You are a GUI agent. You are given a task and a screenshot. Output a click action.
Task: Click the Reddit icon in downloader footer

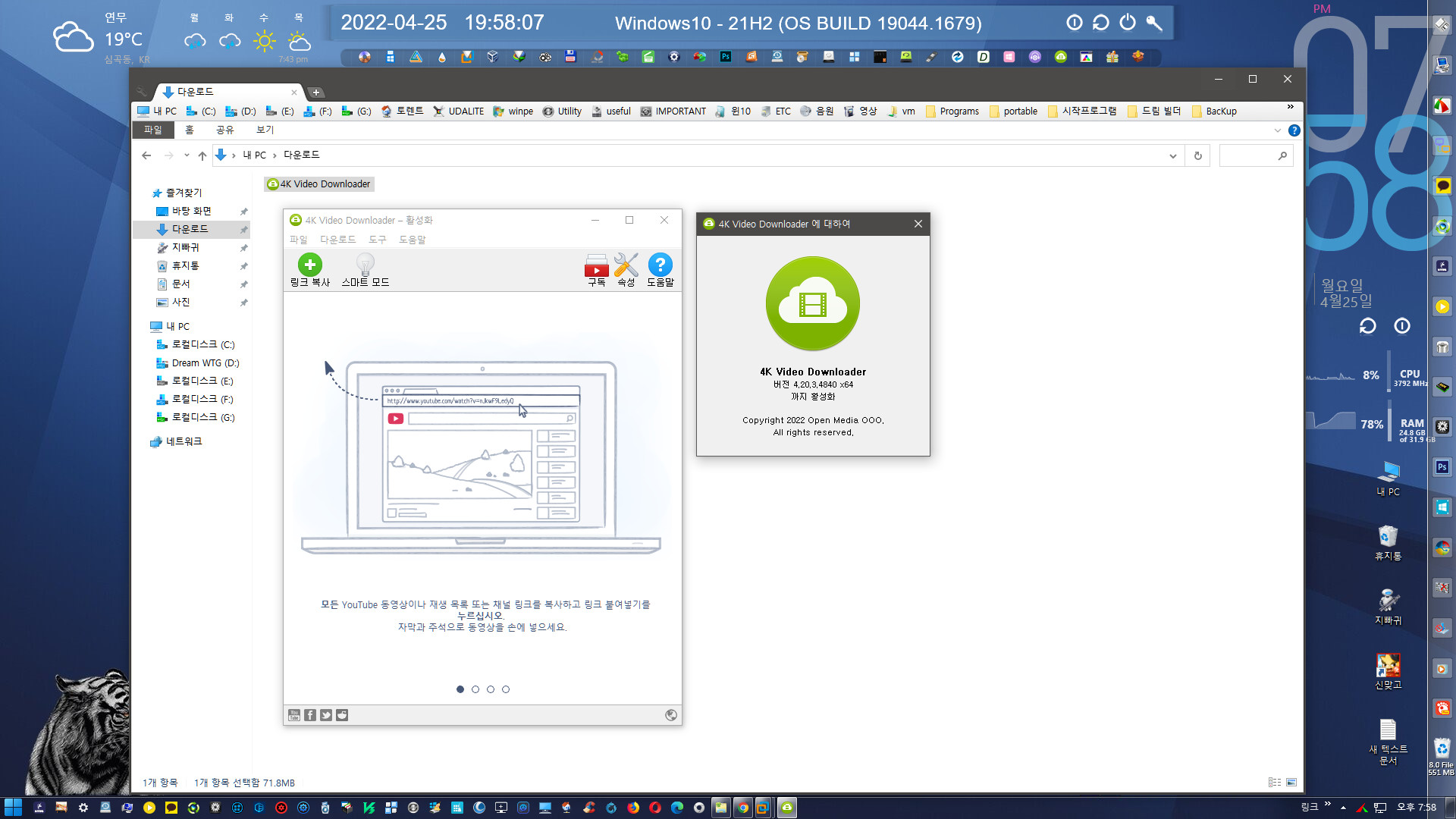(342, 715)
